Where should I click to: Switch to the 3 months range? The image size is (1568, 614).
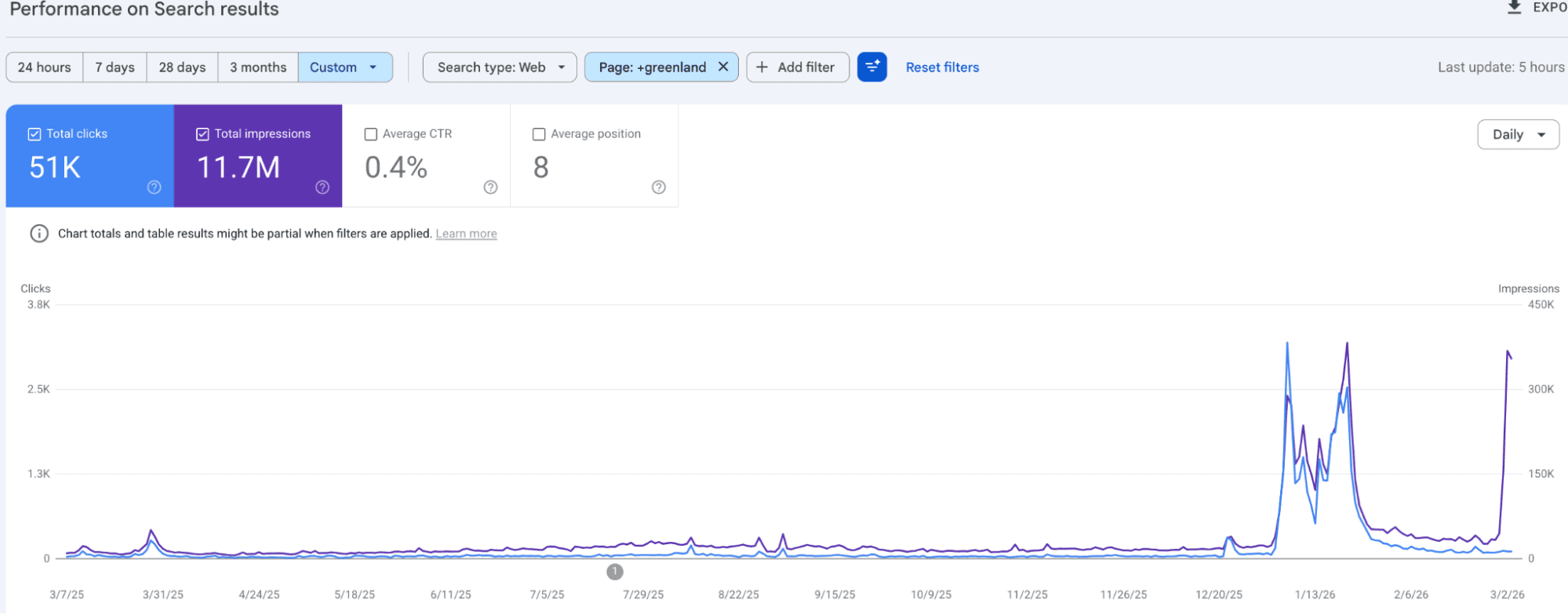258,67
